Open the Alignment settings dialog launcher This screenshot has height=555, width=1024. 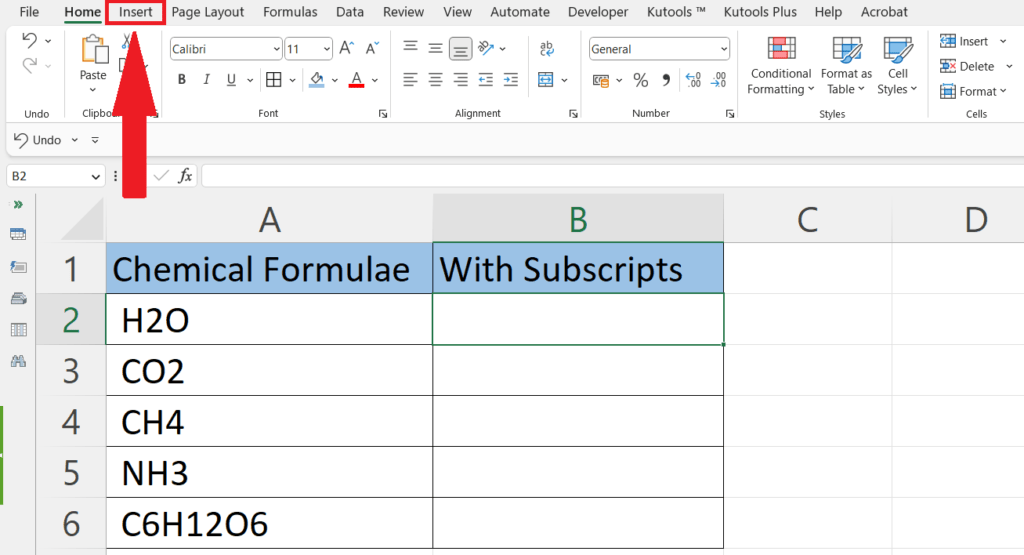tap(573, 114)
